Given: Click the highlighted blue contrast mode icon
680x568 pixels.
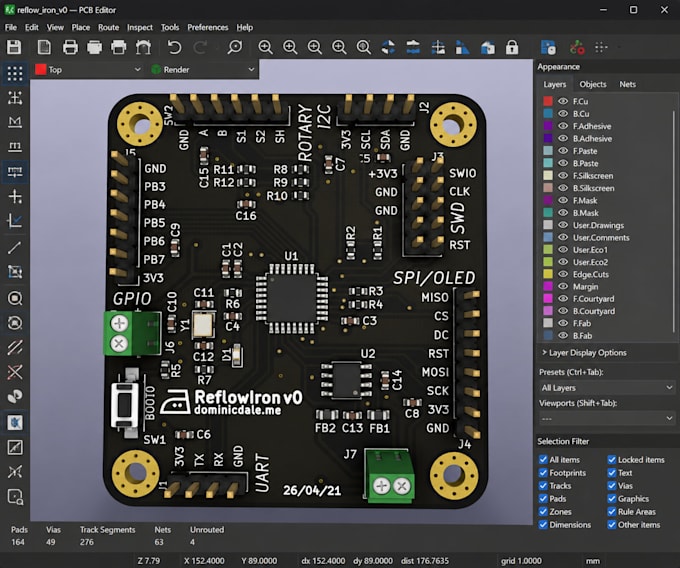Looking at the screenshot, I should pyautogui.click(x=15, y=422).
